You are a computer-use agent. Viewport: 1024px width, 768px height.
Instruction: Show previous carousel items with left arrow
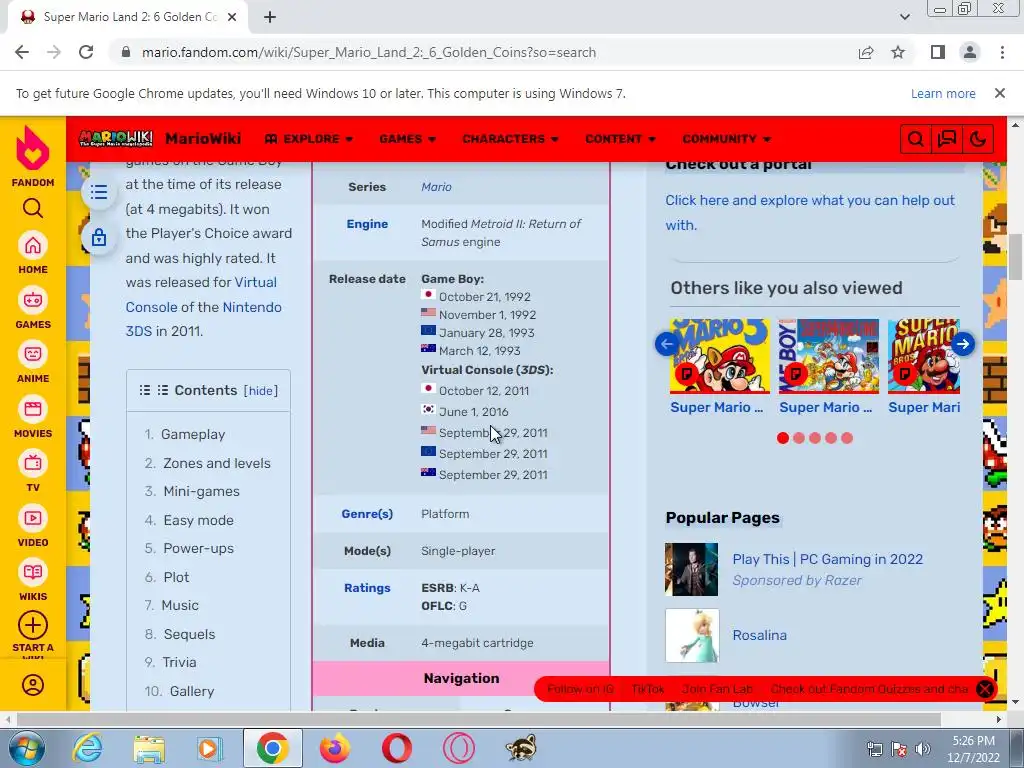[x=667, y=344]
